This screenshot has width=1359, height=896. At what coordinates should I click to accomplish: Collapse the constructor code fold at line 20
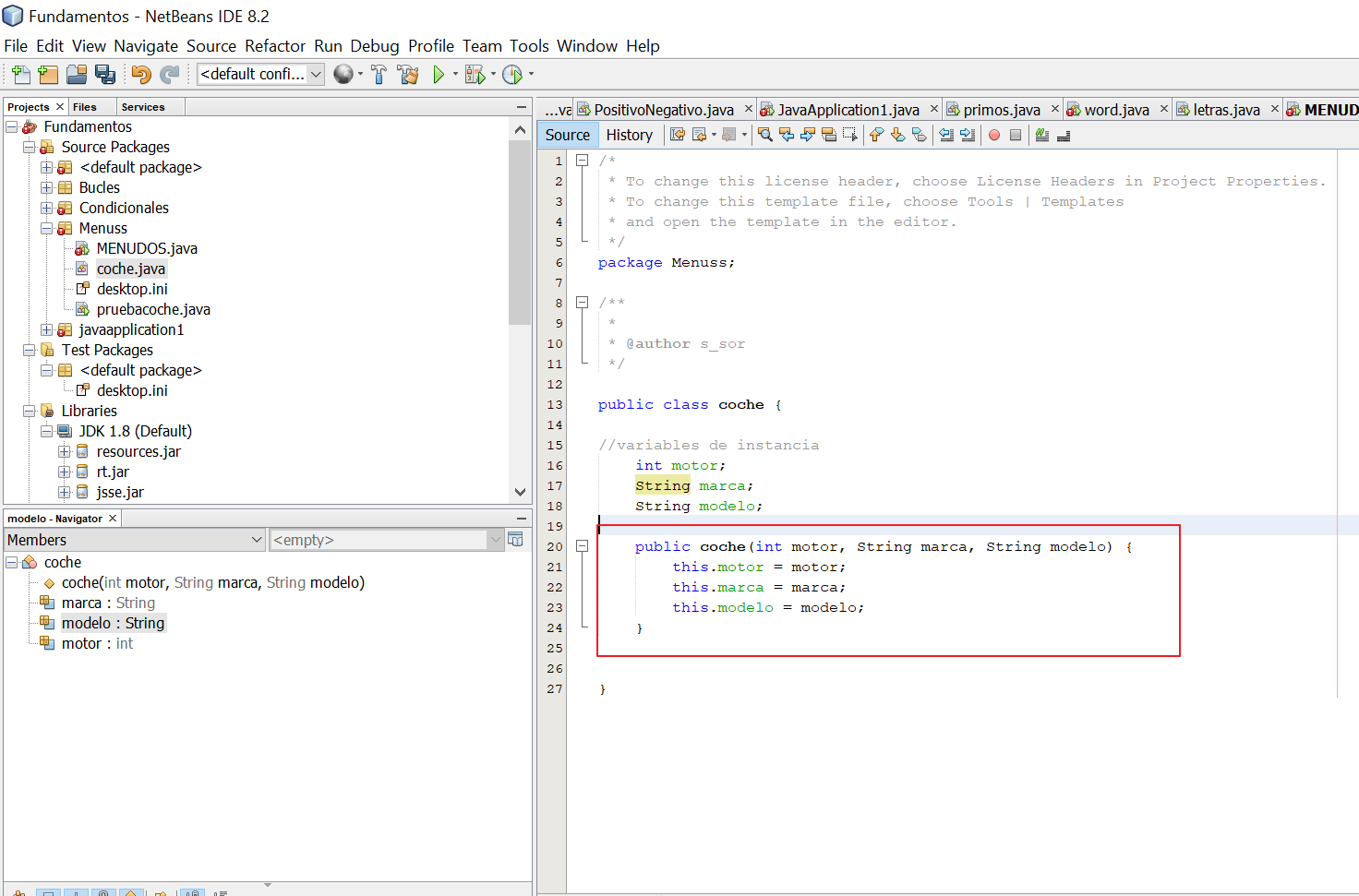click(583, 546)
